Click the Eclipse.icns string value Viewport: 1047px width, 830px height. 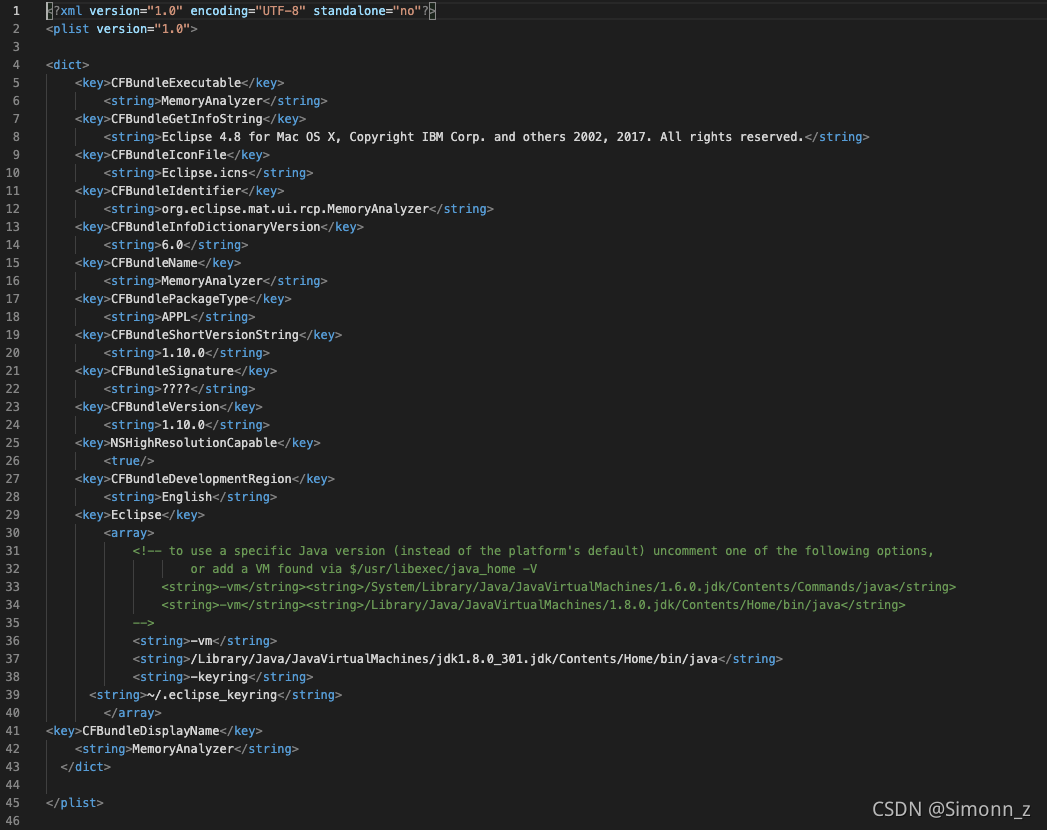[x=204, y=173]
